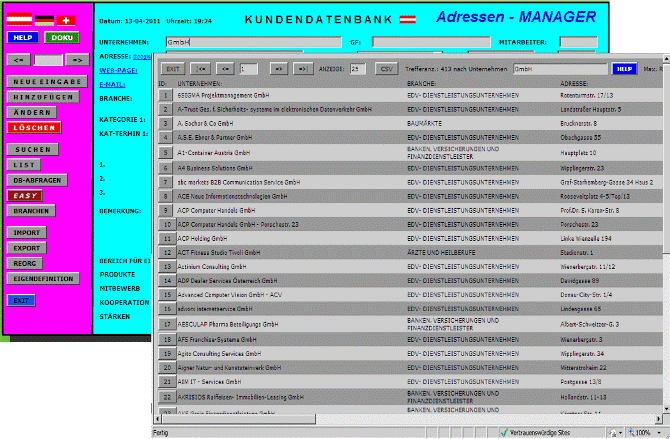Click 'A4 Business Solutions GmbH' row text
This screenshot has width=670, height=439.
(x=215, y=168)
